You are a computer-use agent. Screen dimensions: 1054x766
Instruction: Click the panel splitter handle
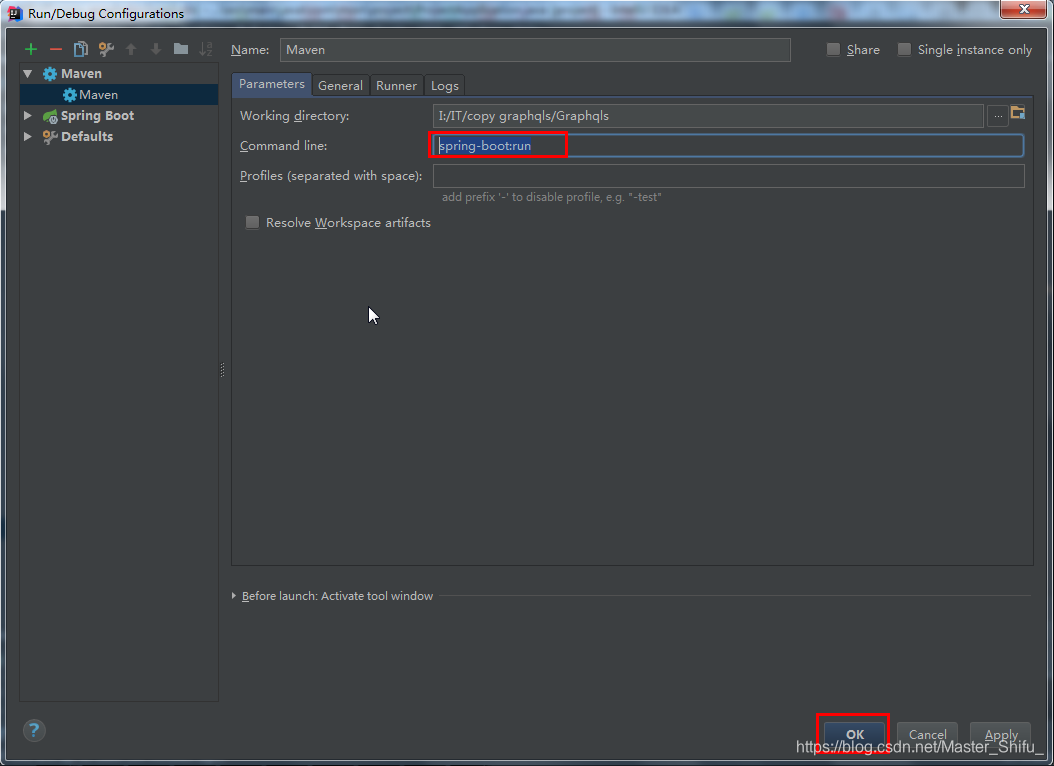click(x=222, y=370)
